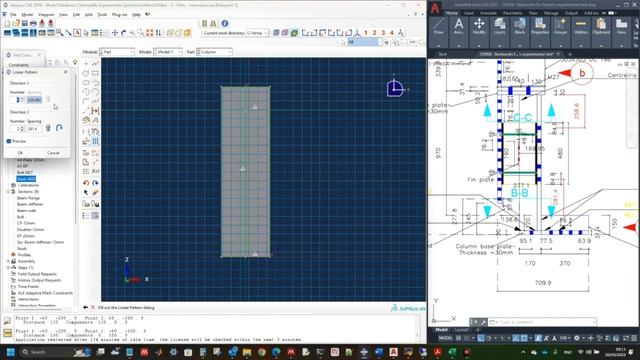The width and height of the screenshot is (640, 360).
Task: Open the Module dropdown
Action: (x=117, y=52)
